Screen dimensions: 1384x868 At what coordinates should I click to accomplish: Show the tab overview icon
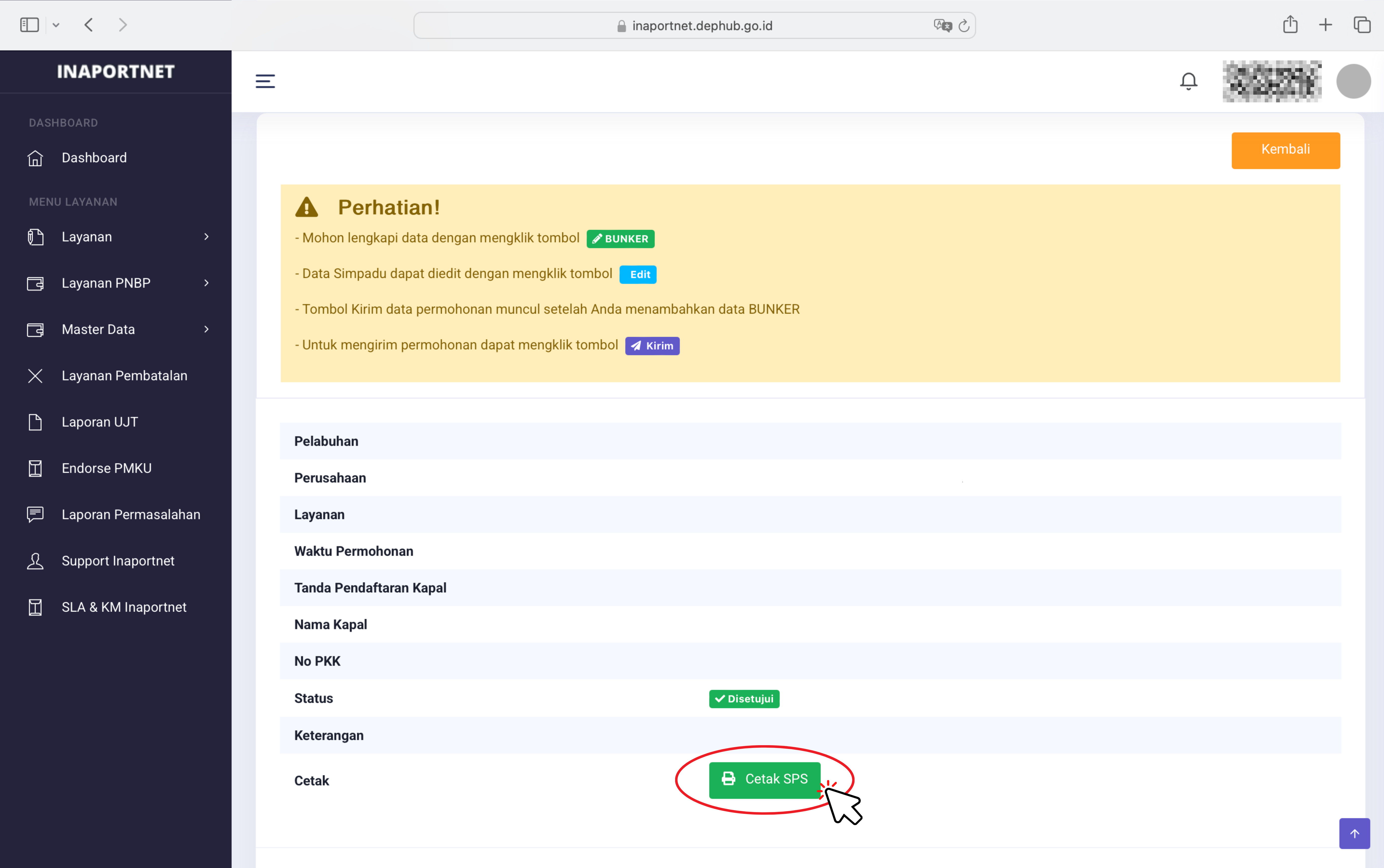1362,25
